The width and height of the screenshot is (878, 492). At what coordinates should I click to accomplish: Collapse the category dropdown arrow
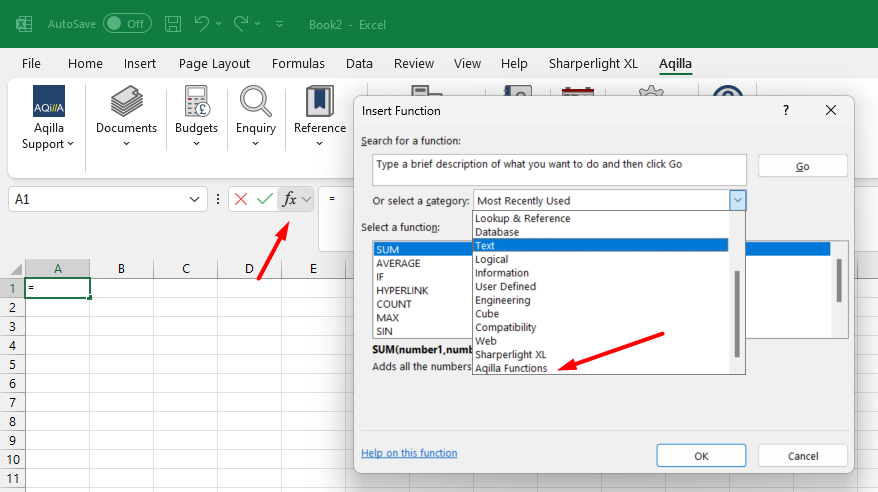click(737, 200)
